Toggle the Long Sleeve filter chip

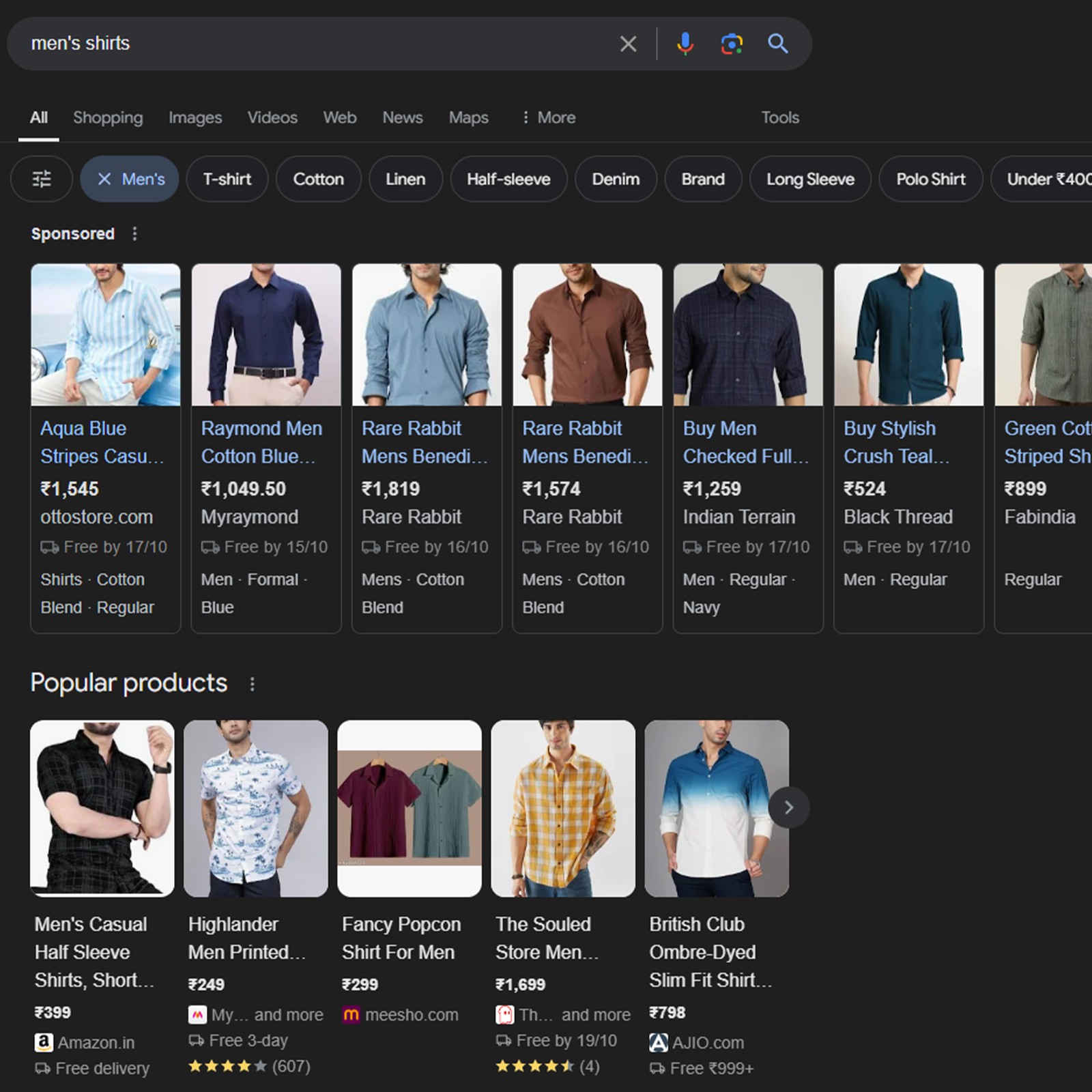tap(810, 179)
